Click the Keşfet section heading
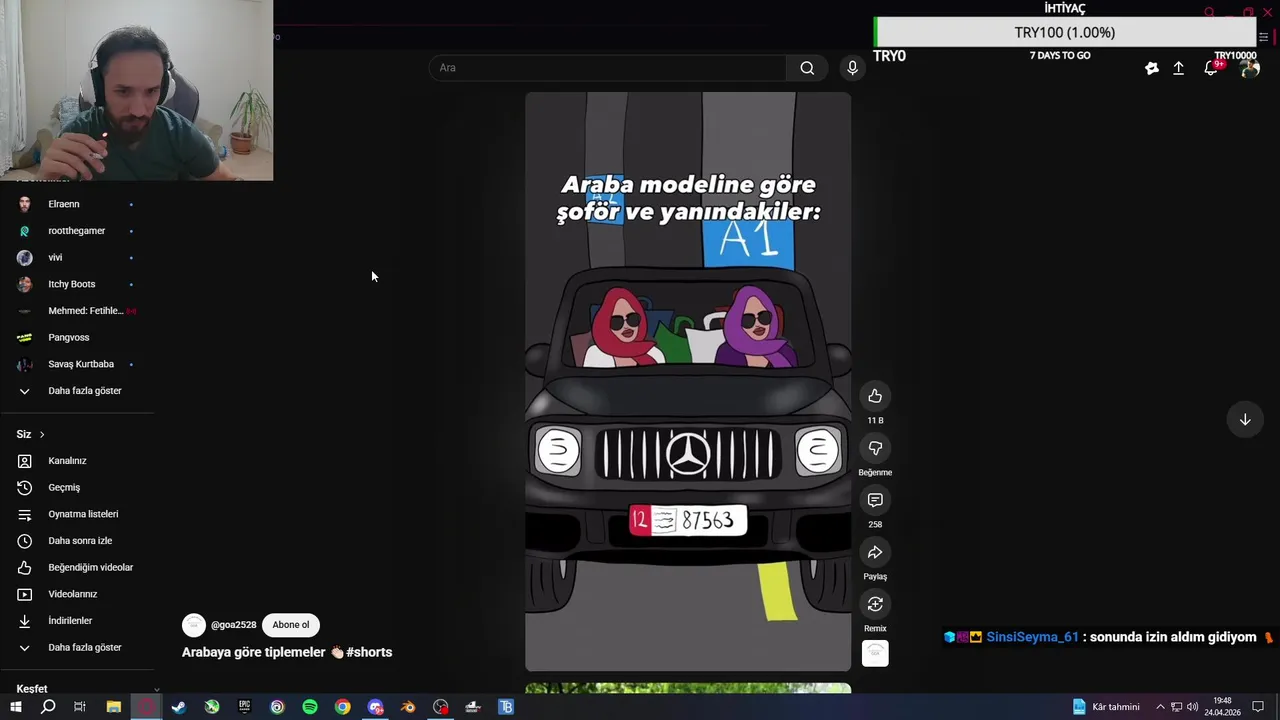This screenshot has width=1280, height=720. click(32, 689)
